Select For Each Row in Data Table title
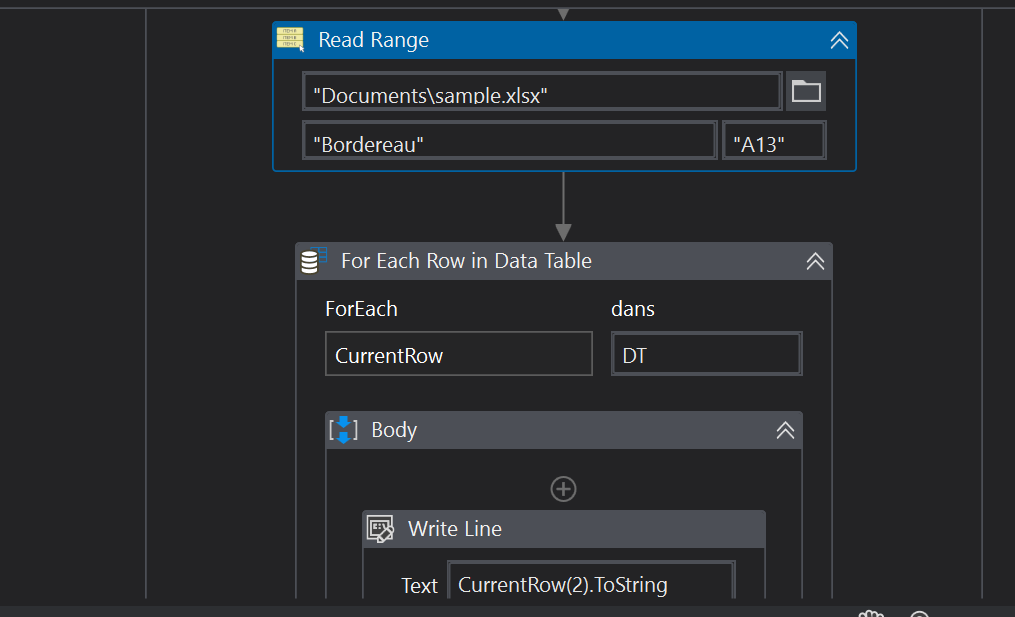This screenshot has width=1015, height=617. [466, 261]
